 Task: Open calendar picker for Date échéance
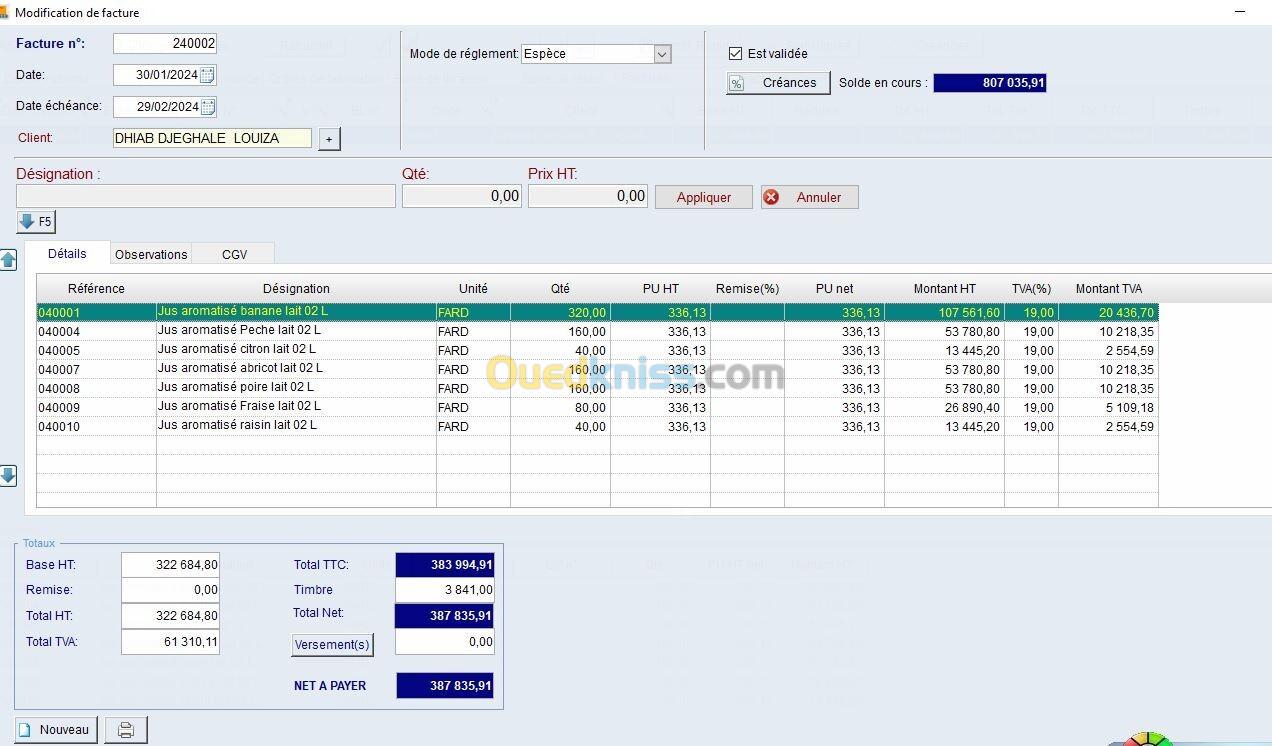[x=207, y=107]
